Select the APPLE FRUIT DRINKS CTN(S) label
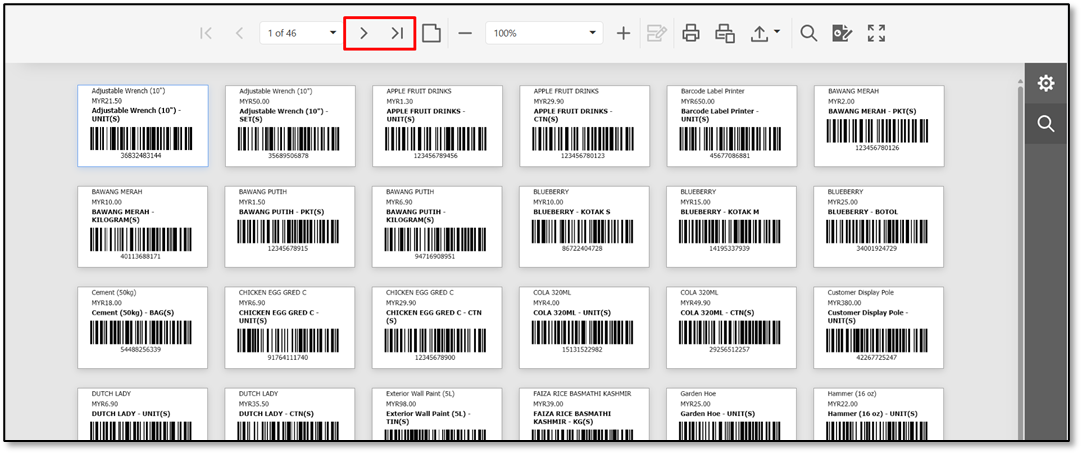Screen dimensions: 1083x454 (584, 126)
